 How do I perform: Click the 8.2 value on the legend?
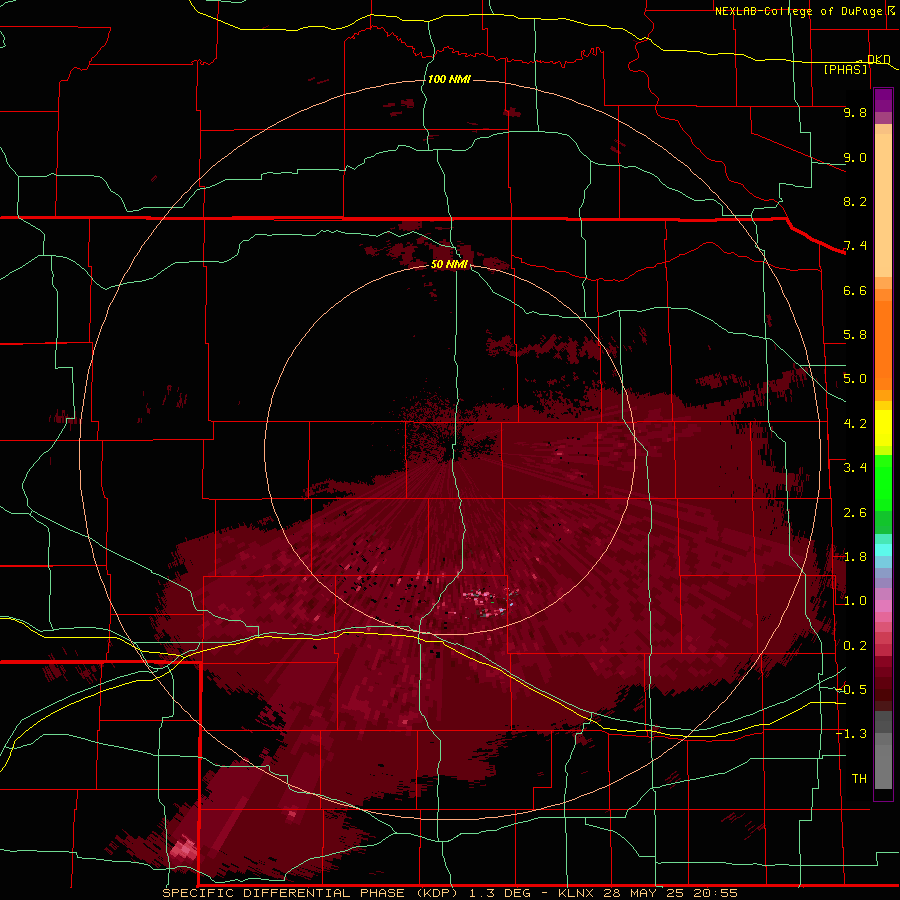855,201
